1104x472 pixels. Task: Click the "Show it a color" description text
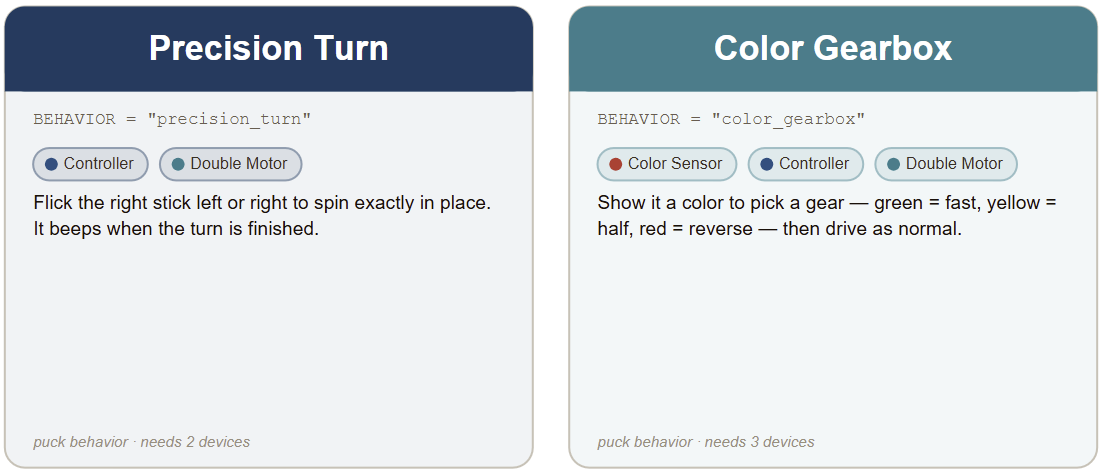pyautogui.click(x=827, y=216)
